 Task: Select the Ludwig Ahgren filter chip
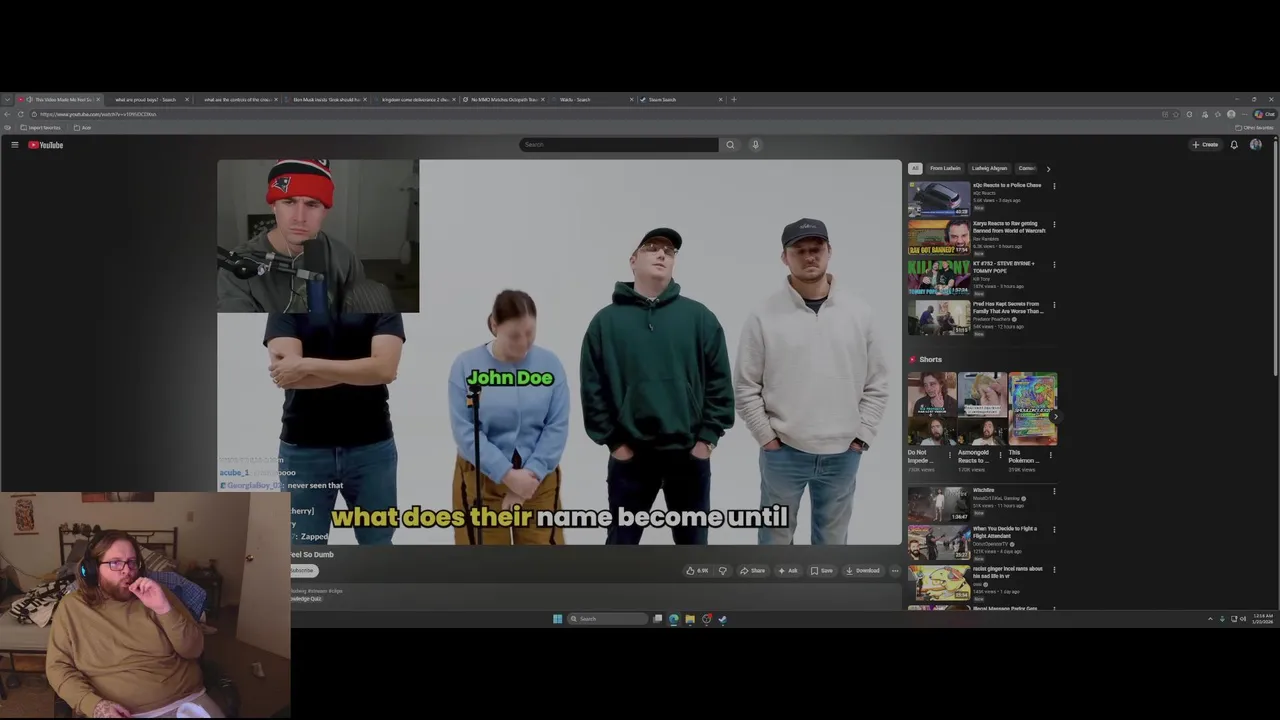coord(989,168)
